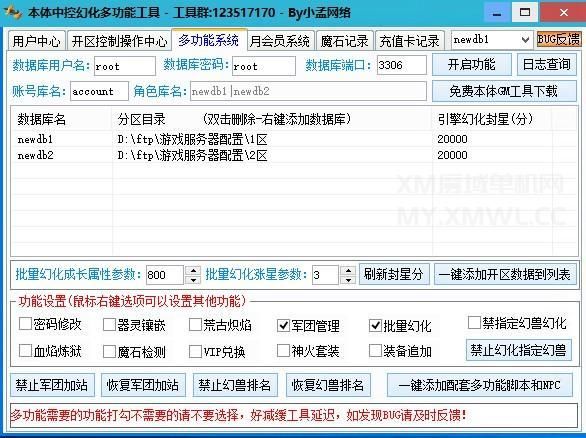This screenshot has height=438, width=586.
Task: Decrease 批量幻化涨星参数 with down arrow
Action: point(348,280)
